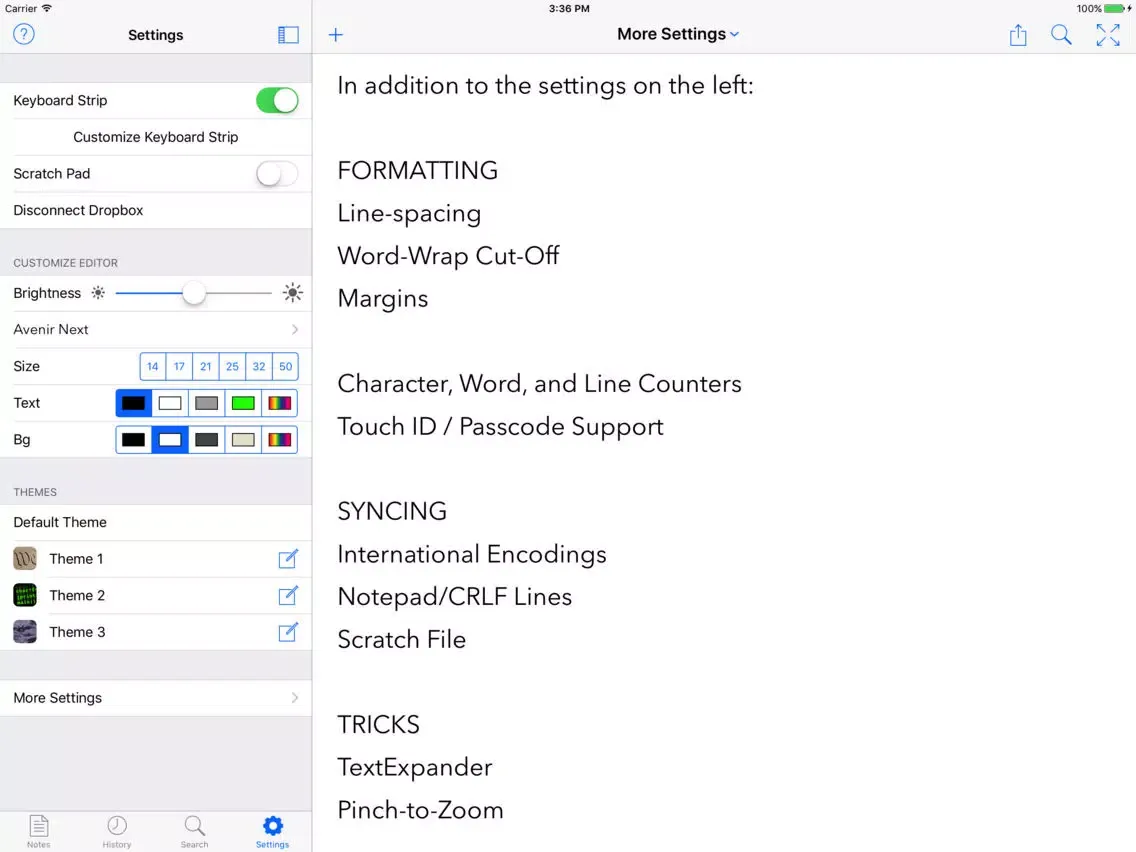Select Theme 3 thumbnail image
Viewport: 1136px width, 852px height.
pyautogui.click(x=25, y=632)
